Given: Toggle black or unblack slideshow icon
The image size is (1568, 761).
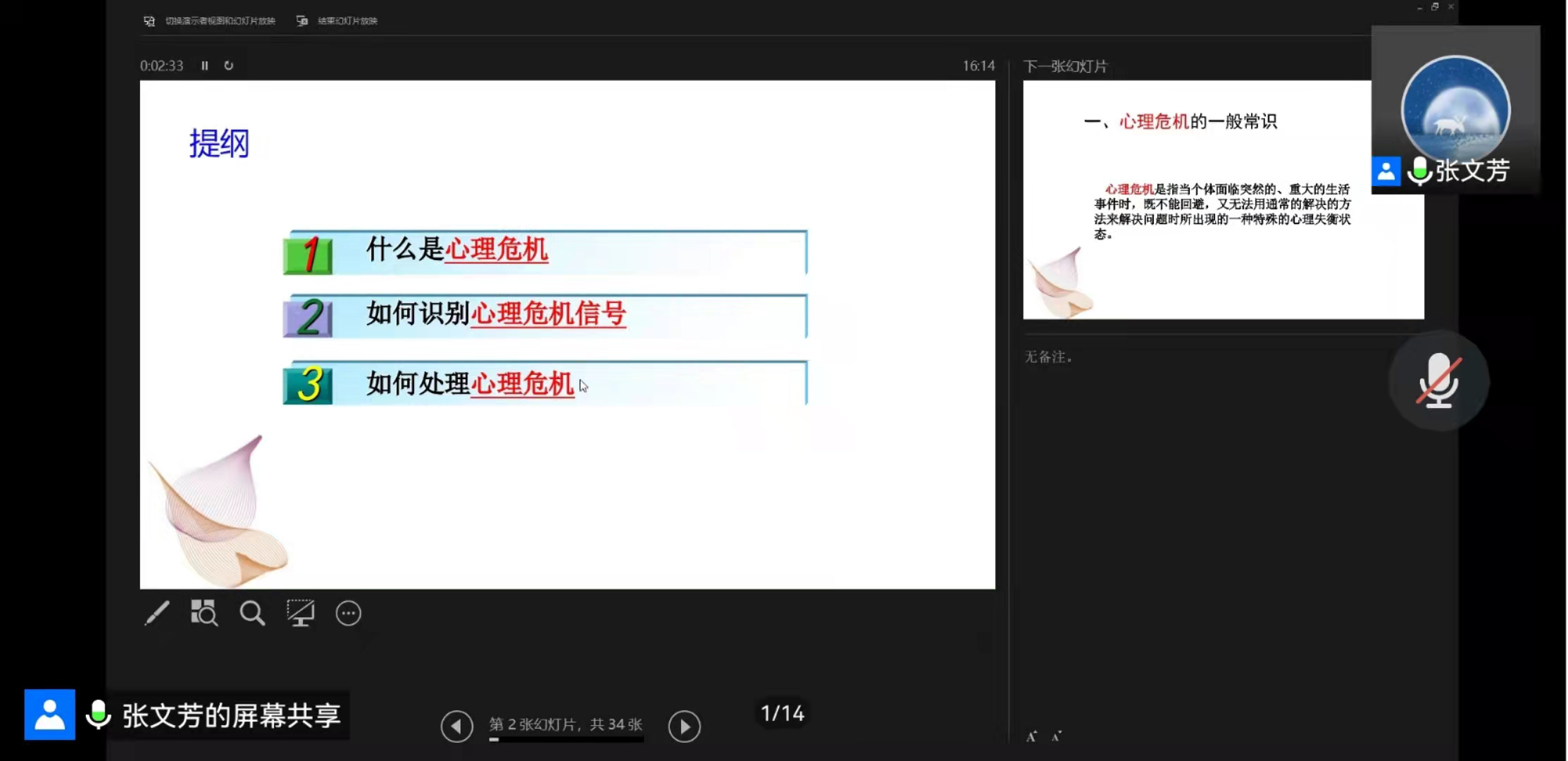Looking at the screenshot, I should 301,613.
